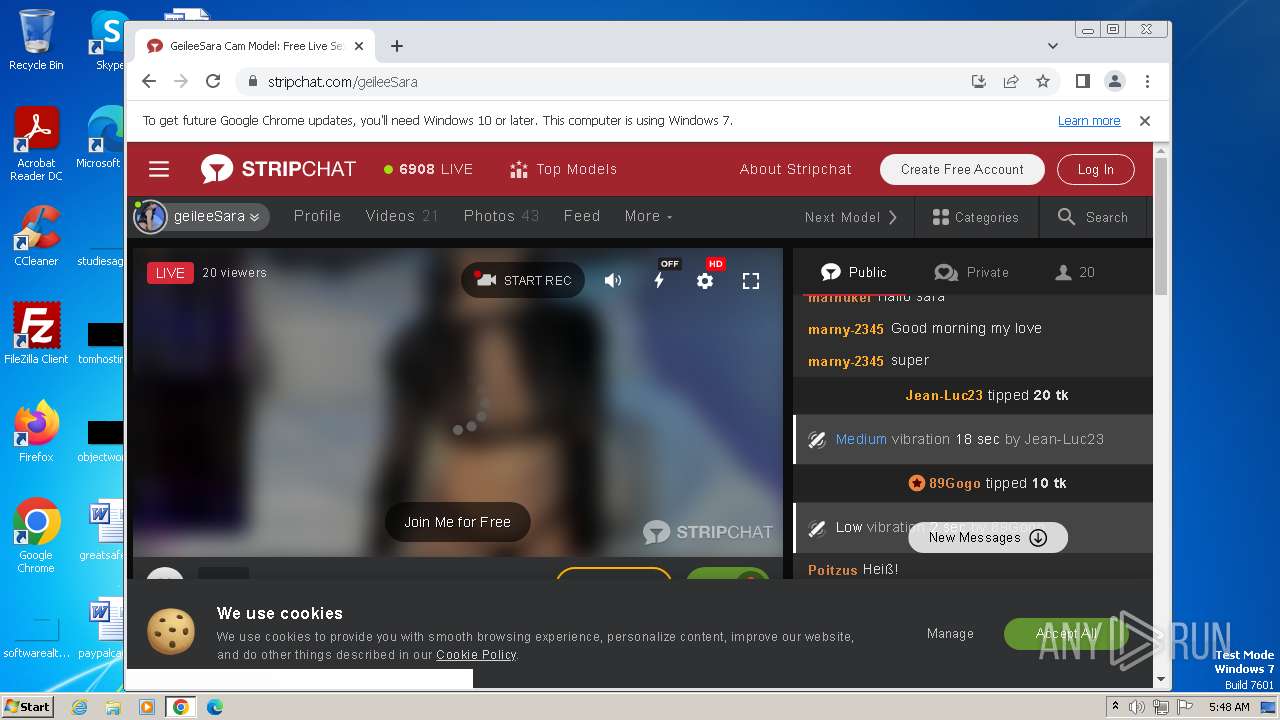The image size is (1280, 720).
Task: Share this page icon
Action: click(1011, 82)
